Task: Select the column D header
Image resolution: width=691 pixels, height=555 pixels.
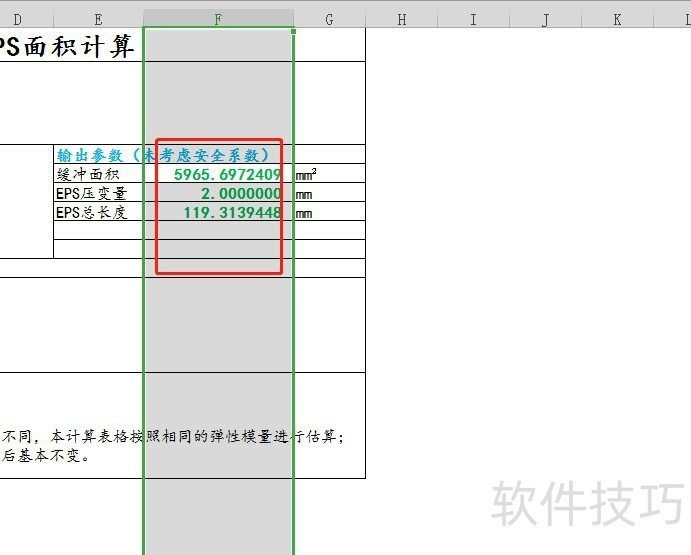Action: [x=17, y=19]
